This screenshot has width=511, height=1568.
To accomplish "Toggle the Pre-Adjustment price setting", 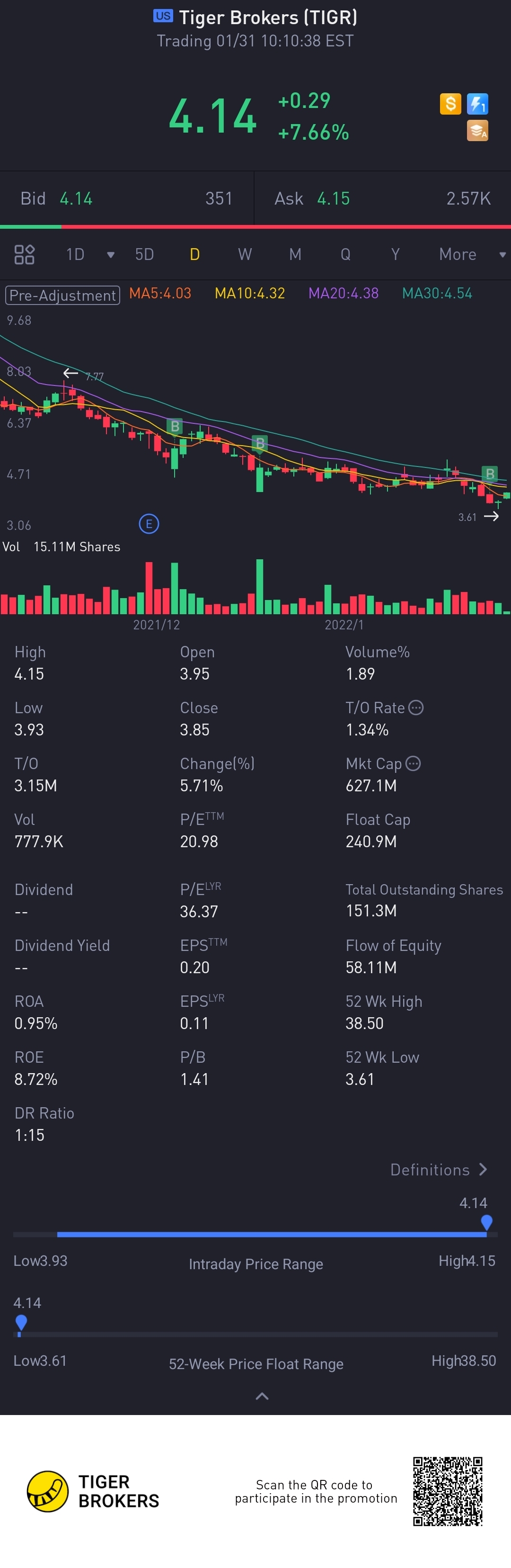I will point(62,295).
